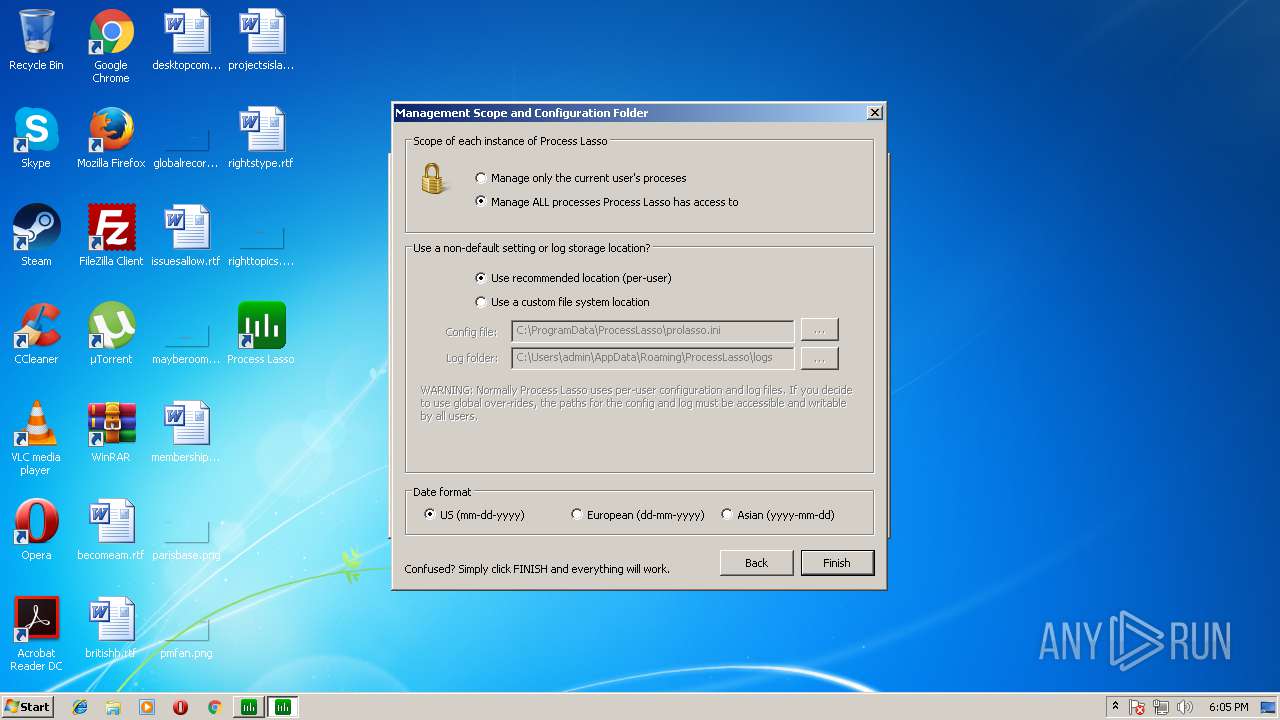This screenshot has width=1280, height=720.
Task: Select US (mm-dd-yyyy) date format
Action: (x=474, y=515)
